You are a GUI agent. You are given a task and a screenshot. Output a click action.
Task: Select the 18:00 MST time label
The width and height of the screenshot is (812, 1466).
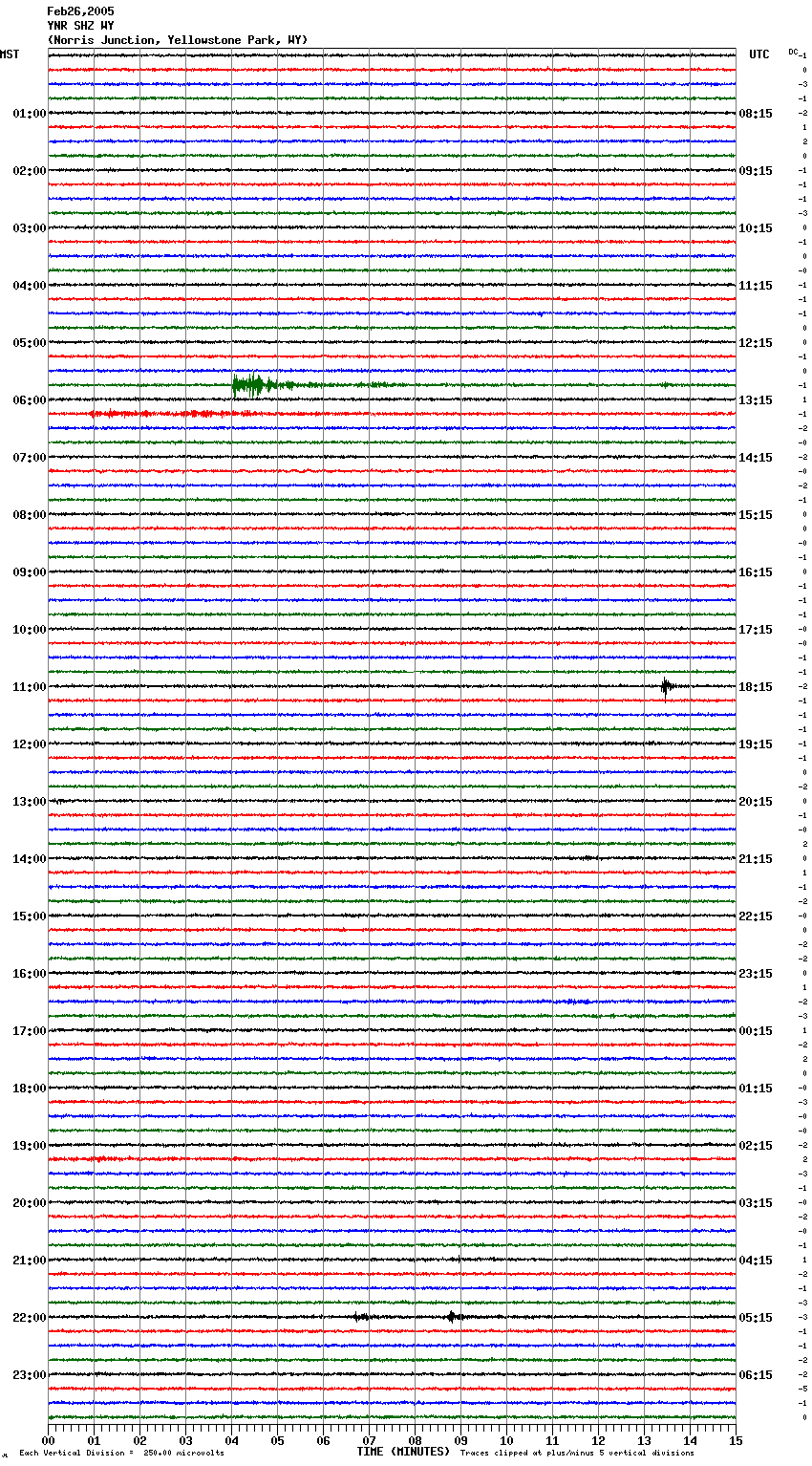click(30, 1089)
